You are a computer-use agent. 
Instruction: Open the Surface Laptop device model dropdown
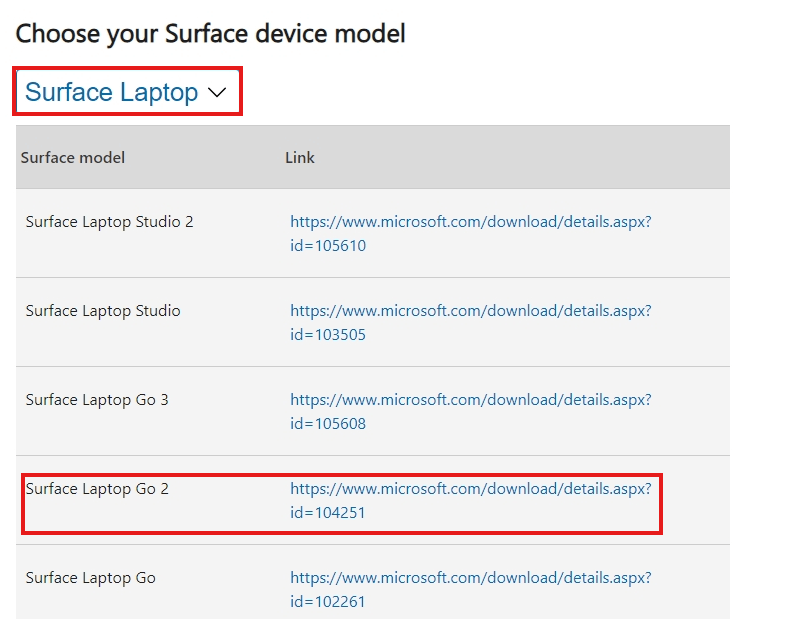127,92
